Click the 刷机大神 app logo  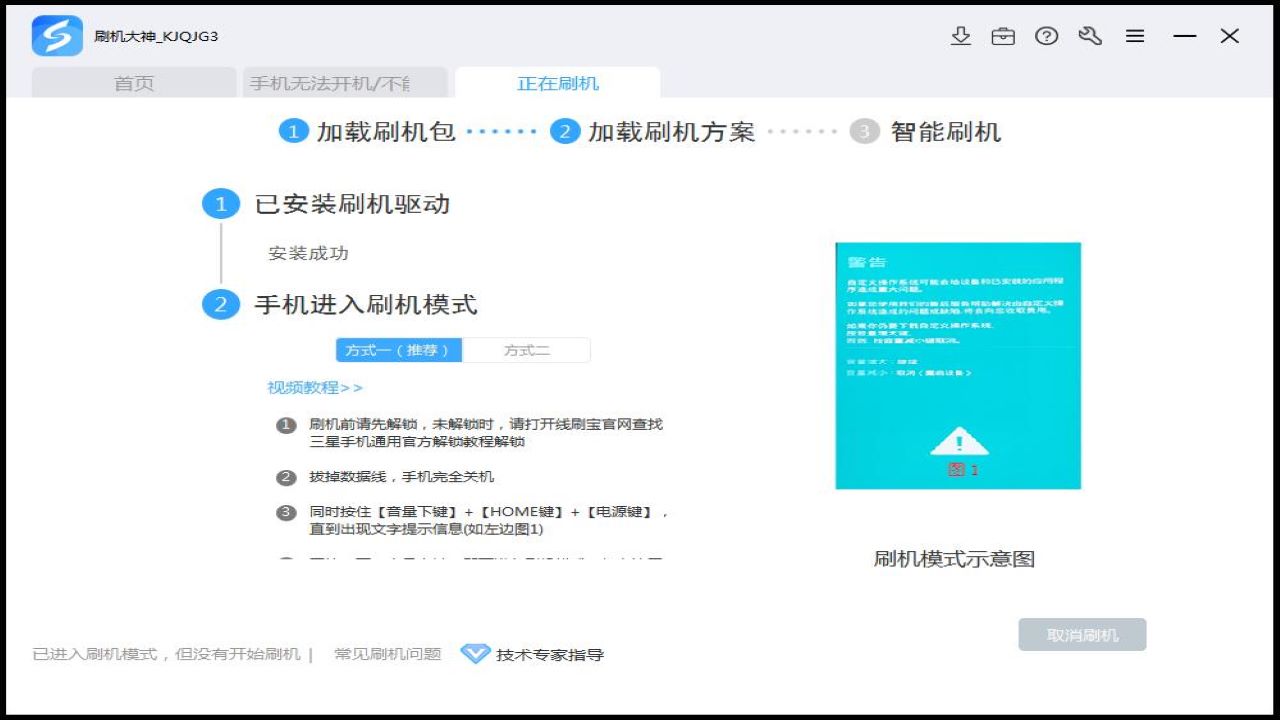(57, 36)
